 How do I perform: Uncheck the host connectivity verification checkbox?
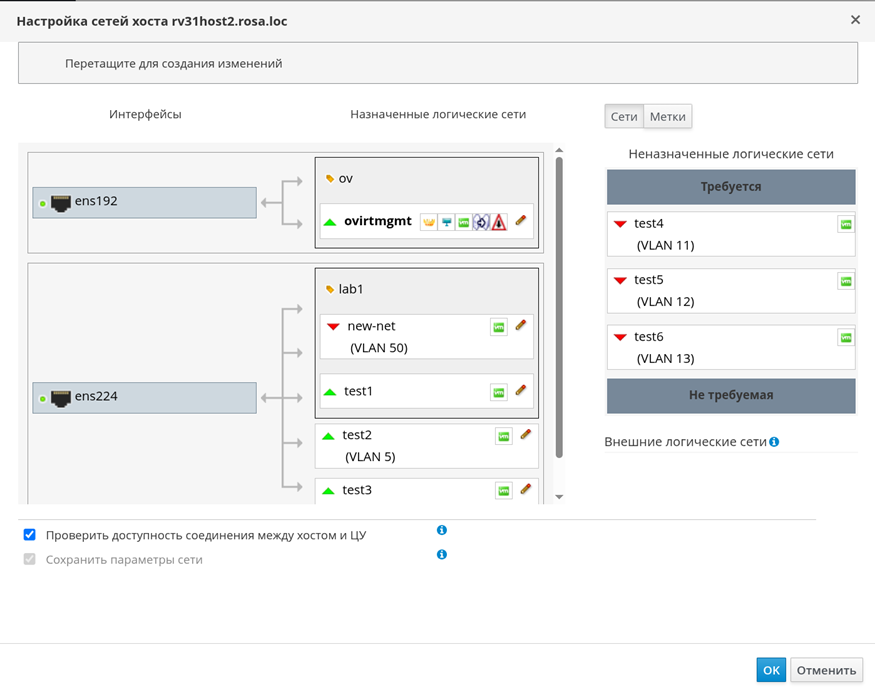pyautogui.click(x=30, y=535)
